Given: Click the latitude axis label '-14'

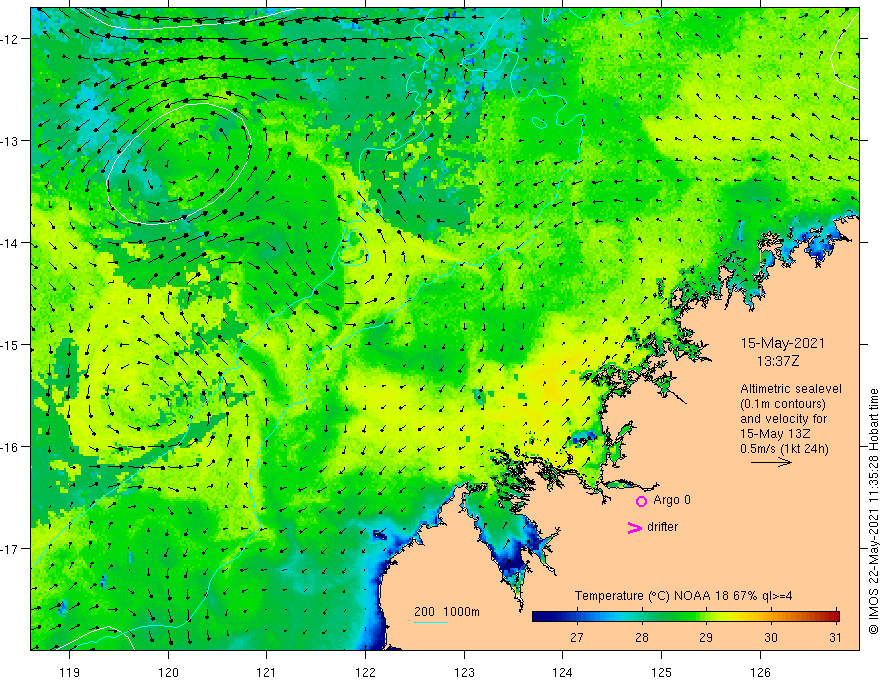Looking at the screenshot, I should click(x=9, y=243).
